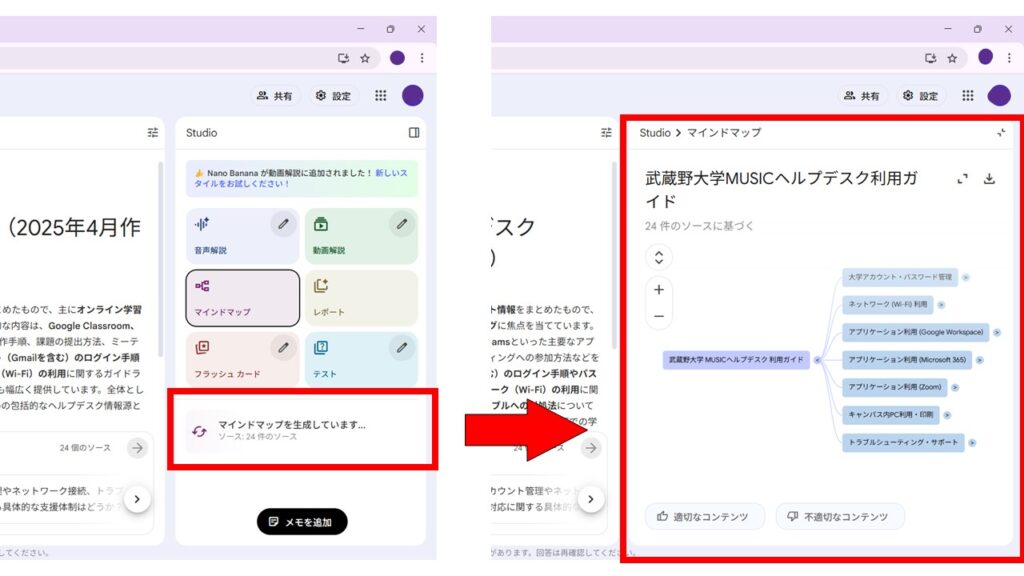Select the レポート report tile
This screenshot has width=1024, height=576.
tap(361, 298)
